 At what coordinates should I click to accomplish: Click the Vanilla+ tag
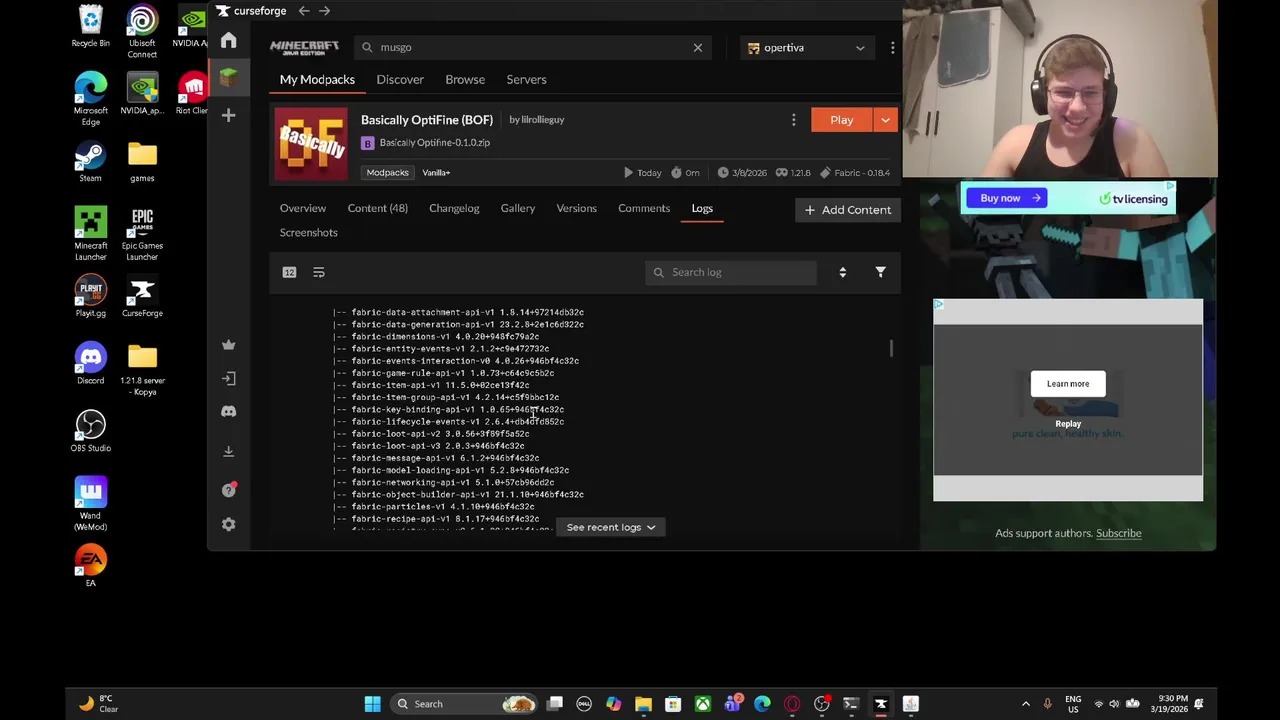[436, 172]
